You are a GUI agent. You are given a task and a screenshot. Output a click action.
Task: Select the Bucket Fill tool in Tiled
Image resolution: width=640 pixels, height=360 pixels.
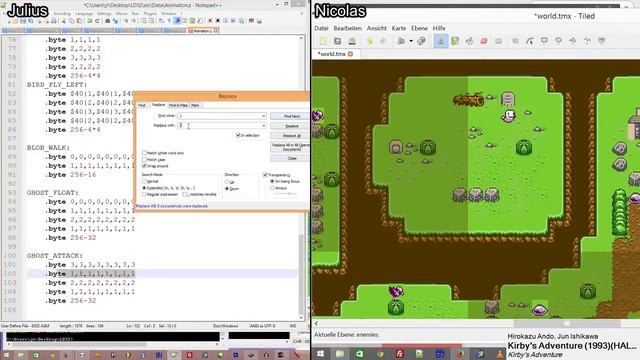pyautogui.click(x=469, y=41)
